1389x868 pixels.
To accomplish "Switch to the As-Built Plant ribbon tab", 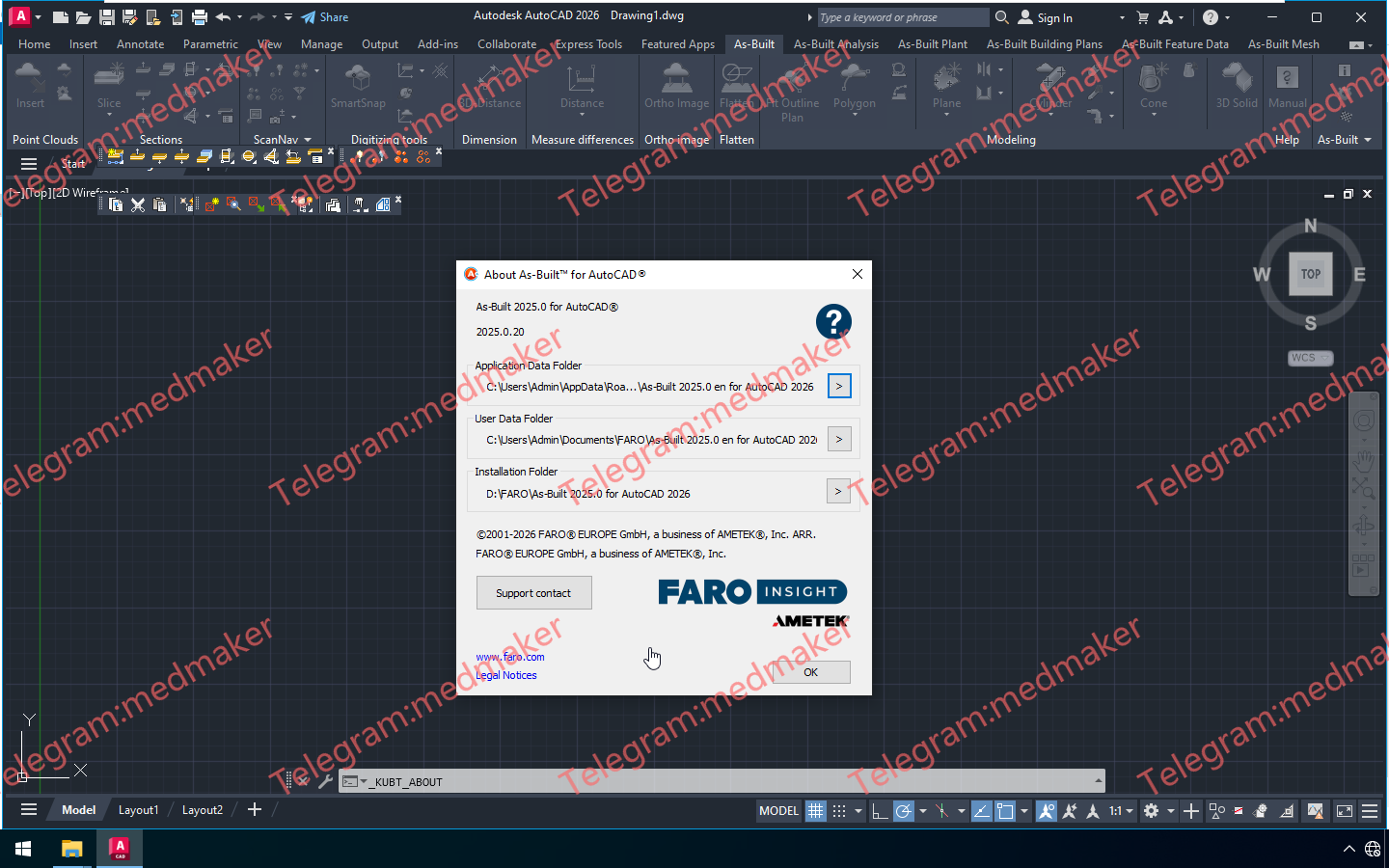I will pos(933,44).
